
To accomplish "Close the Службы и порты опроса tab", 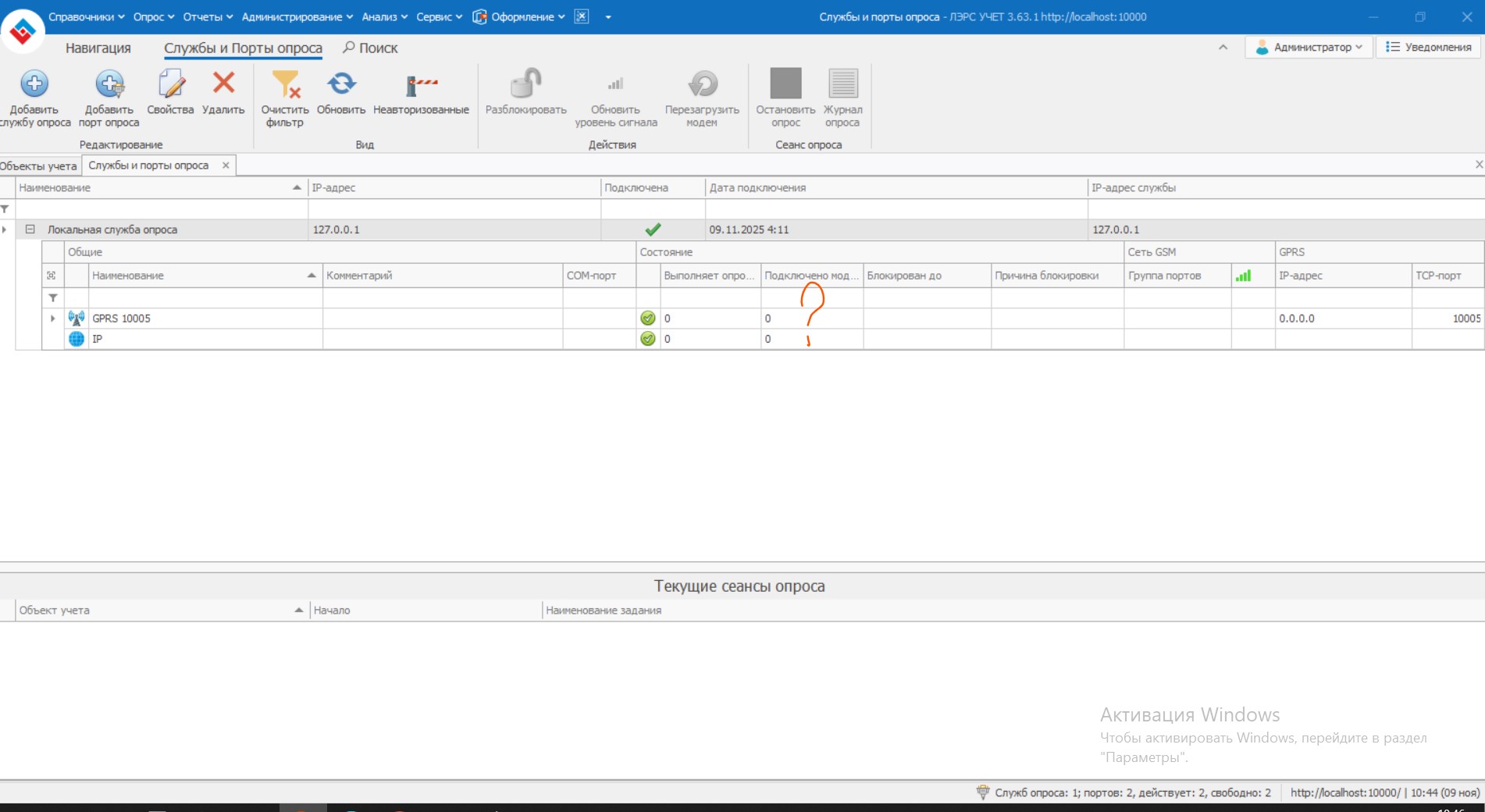I will click(226, 166).
